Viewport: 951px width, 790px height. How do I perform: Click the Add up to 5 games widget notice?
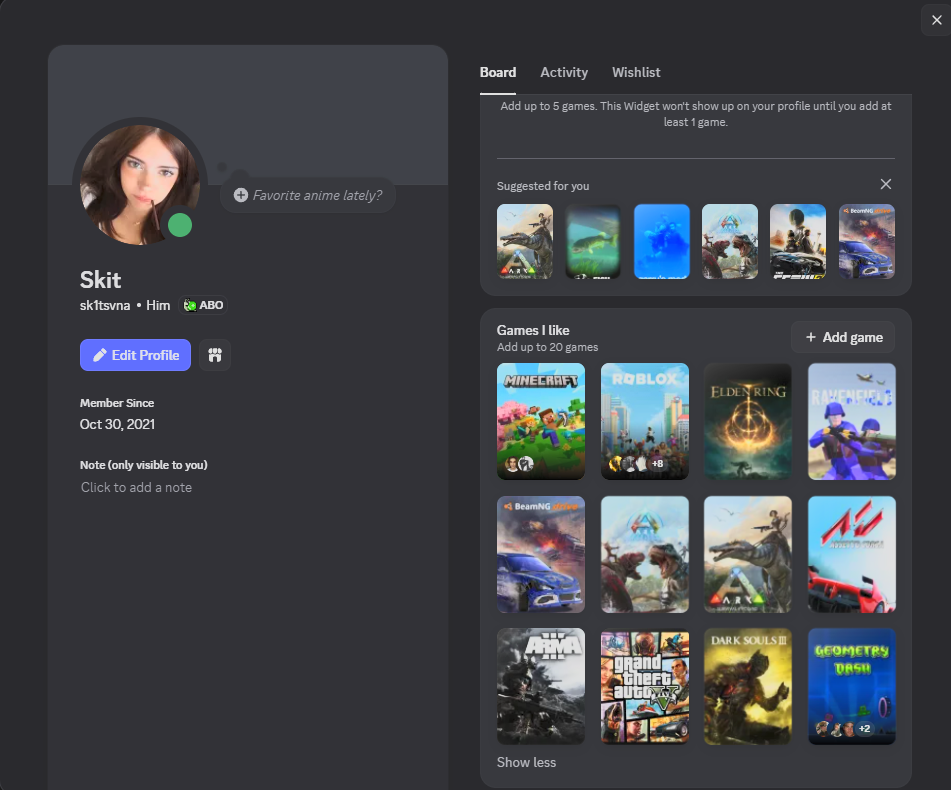[x=696, y=114]
